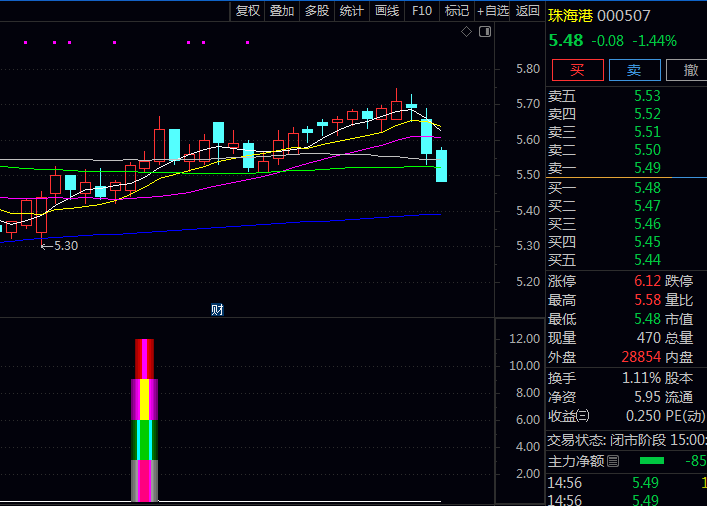The width and height of the screenshot is (707, 506).
Task: Click the 交易状态 闭市阶段 status line
Action: (x=627, y=440)
